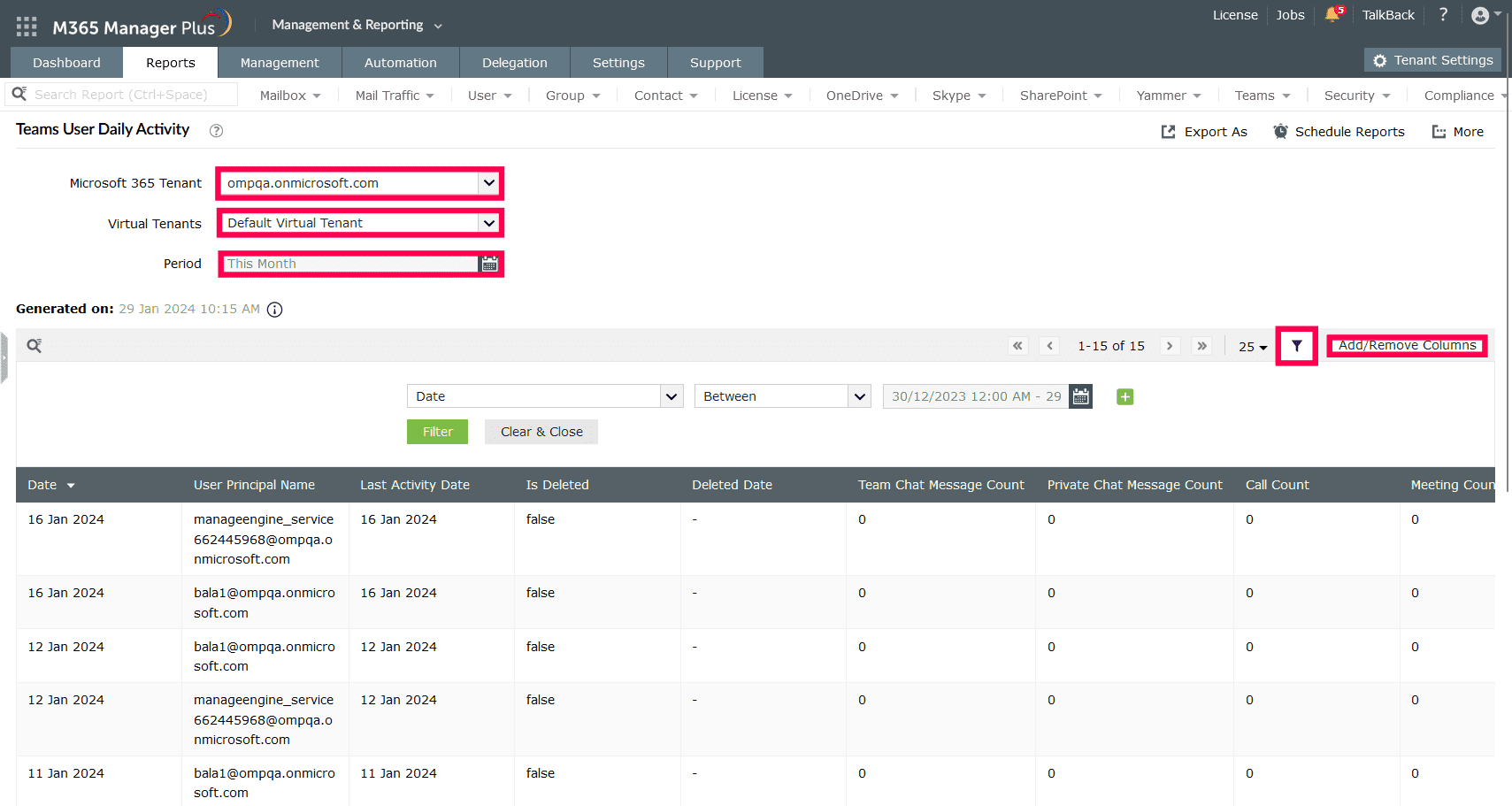The width and height of the screenshot is (1512, 806).
Task: Click the Search Report input field
Action: click(x=121, y=94)
